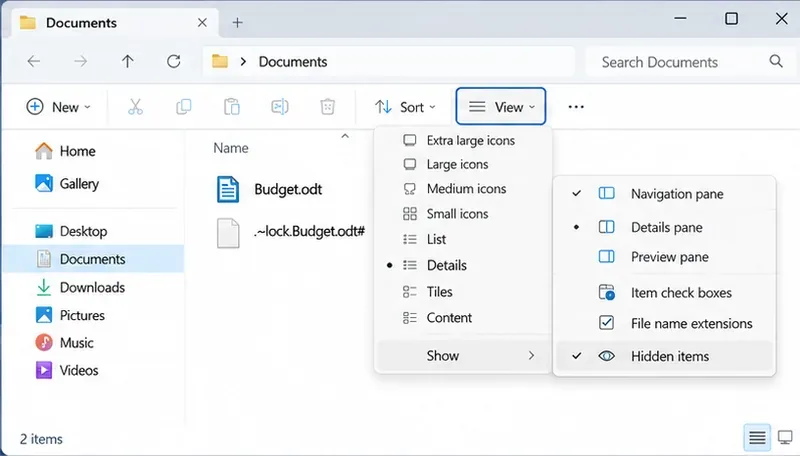Choose Extra large icons view

click(463, 140)
